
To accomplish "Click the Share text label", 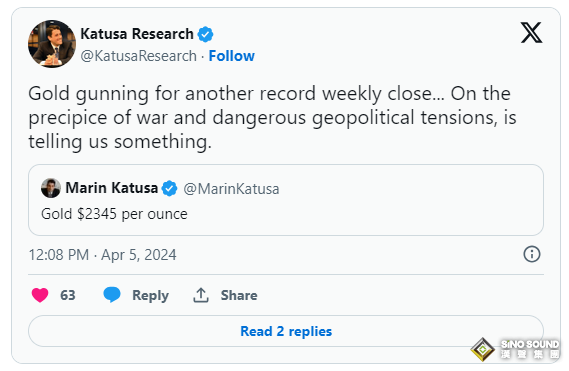I will click(239, 295).
